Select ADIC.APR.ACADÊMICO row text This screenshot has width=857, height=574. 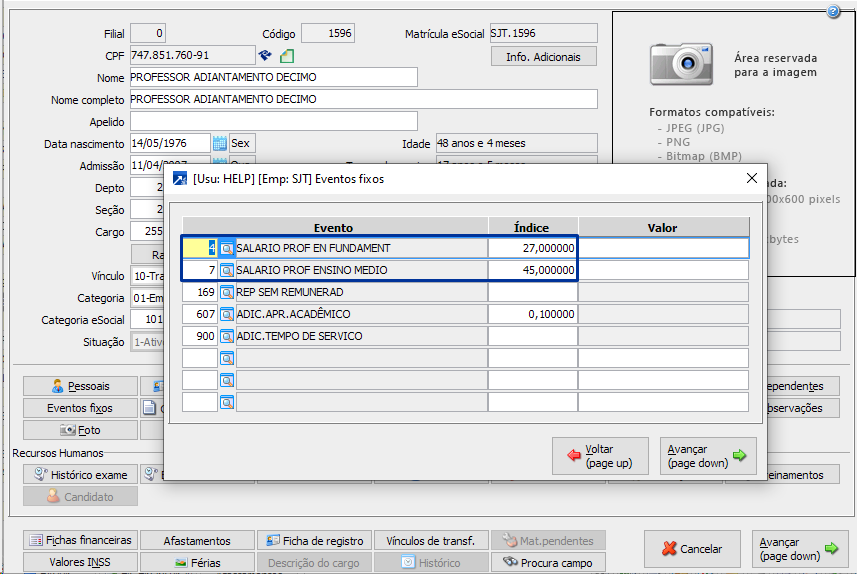click(293, 314)
